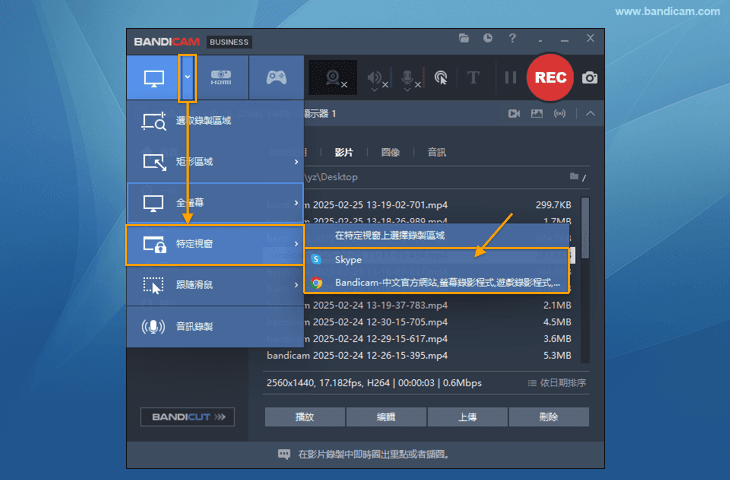The height and width of the screenshot is (480, 730).
Task: Open the BANDICUT link button
Action: 188,417
